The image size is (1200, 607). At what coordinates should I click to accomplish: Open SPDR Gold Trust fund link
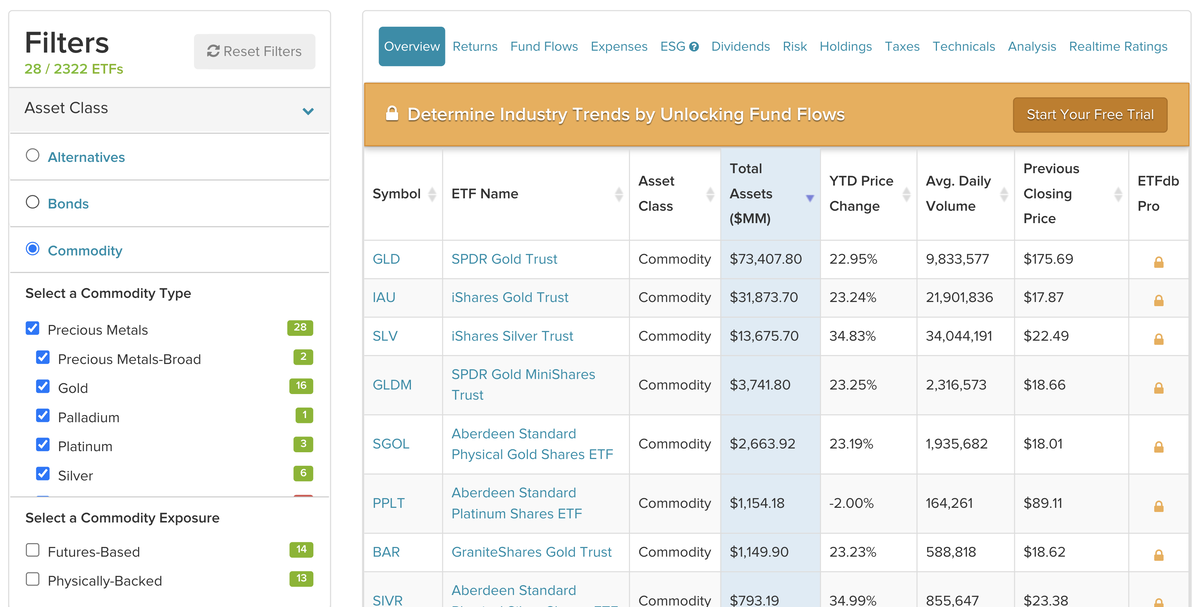pyautogui.click(x=504, y=259)
